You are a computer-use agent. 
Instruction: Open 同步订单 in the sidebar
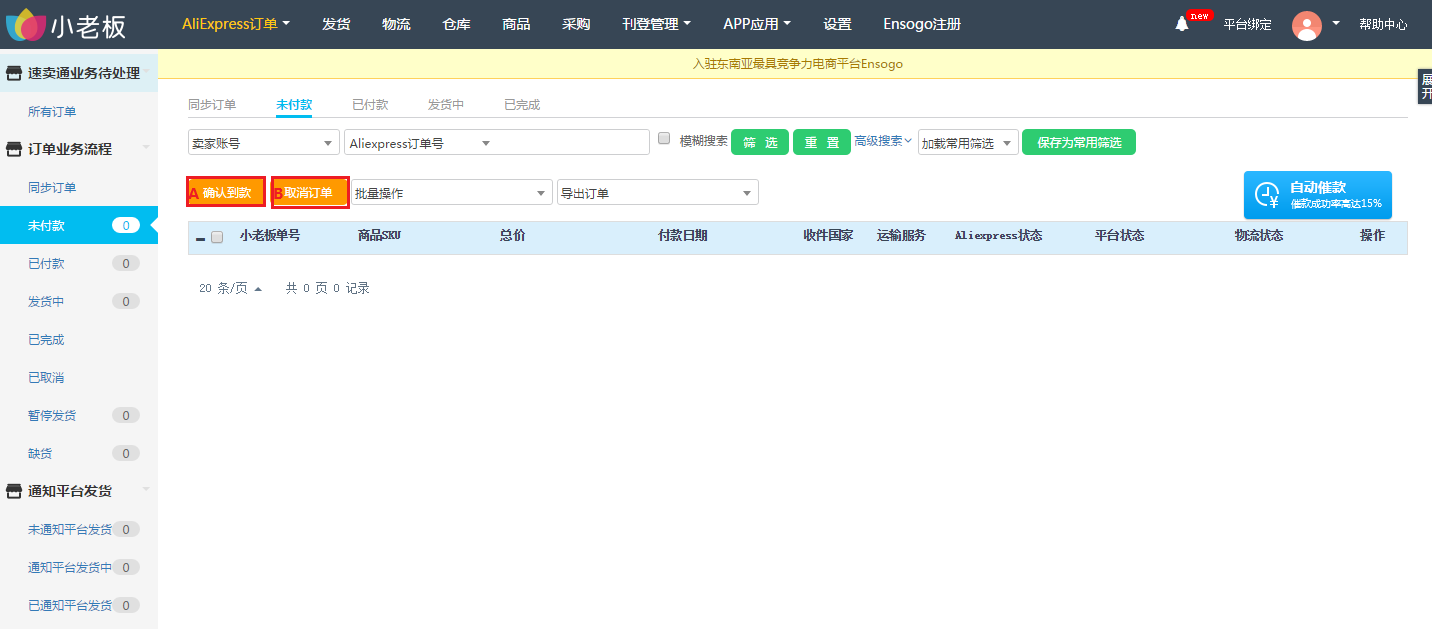tap(52, 188)
